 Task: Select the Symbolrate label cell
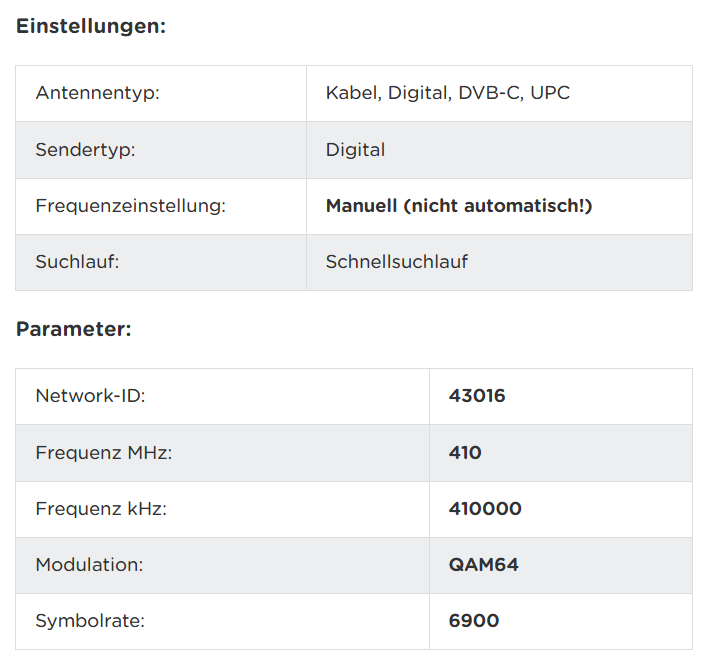[x=90, y=621]
